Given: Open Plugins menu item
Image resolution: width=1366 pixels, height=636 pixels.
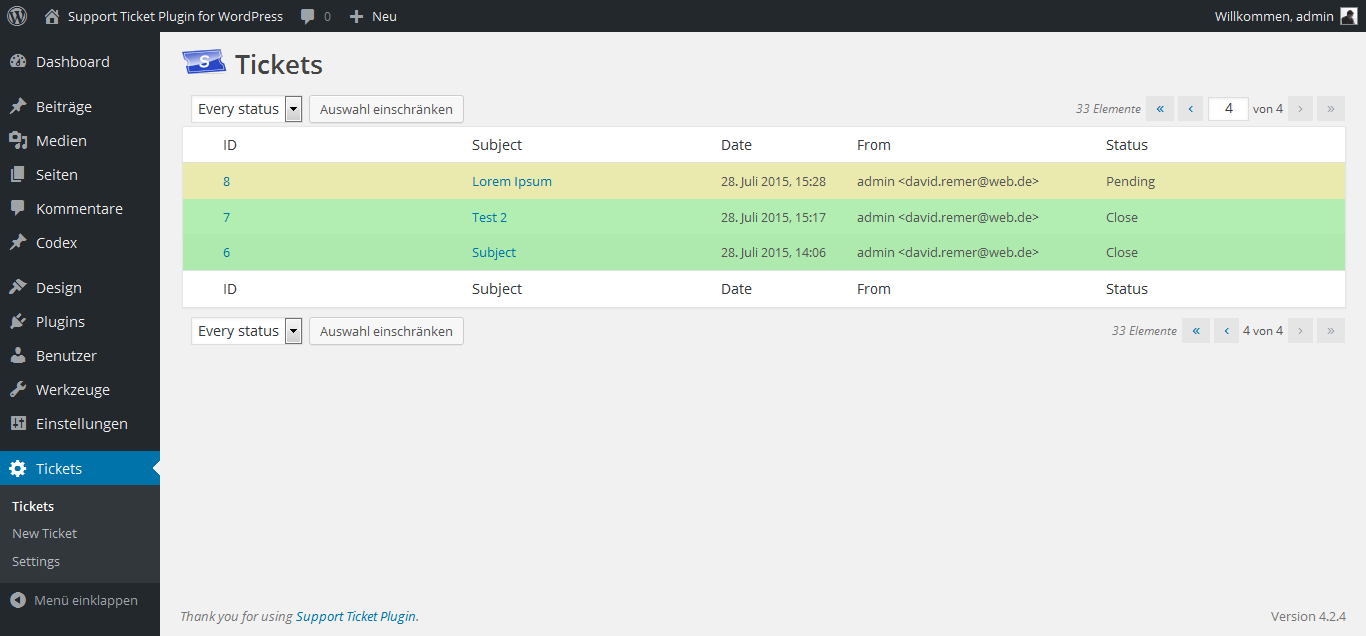Looking at the screenshot, I should (80, 322).
